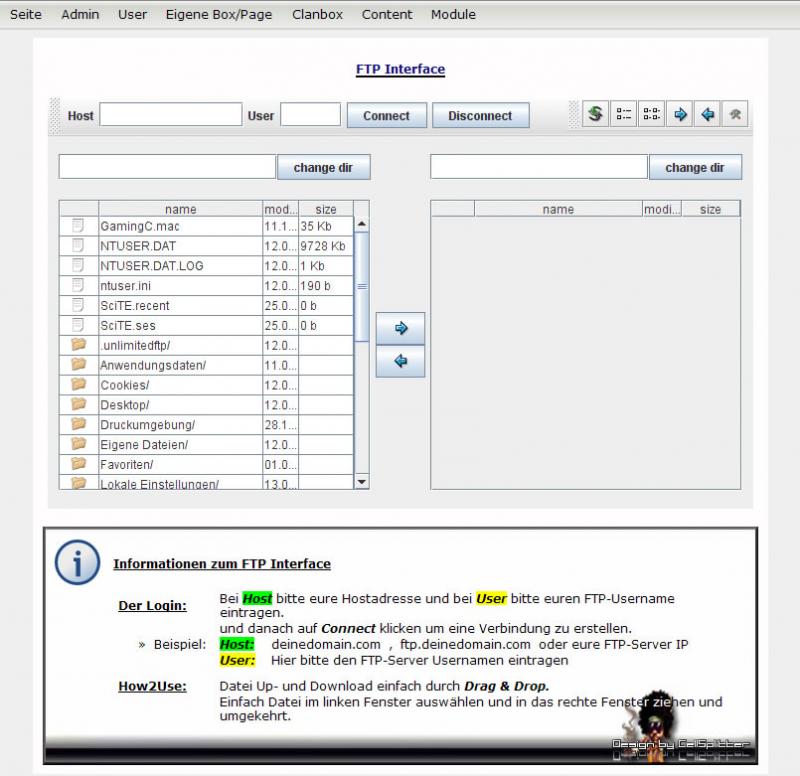Switch to the grid icon view in toolbar
Viewport: 800px width, 776px height.
(651, 114)
